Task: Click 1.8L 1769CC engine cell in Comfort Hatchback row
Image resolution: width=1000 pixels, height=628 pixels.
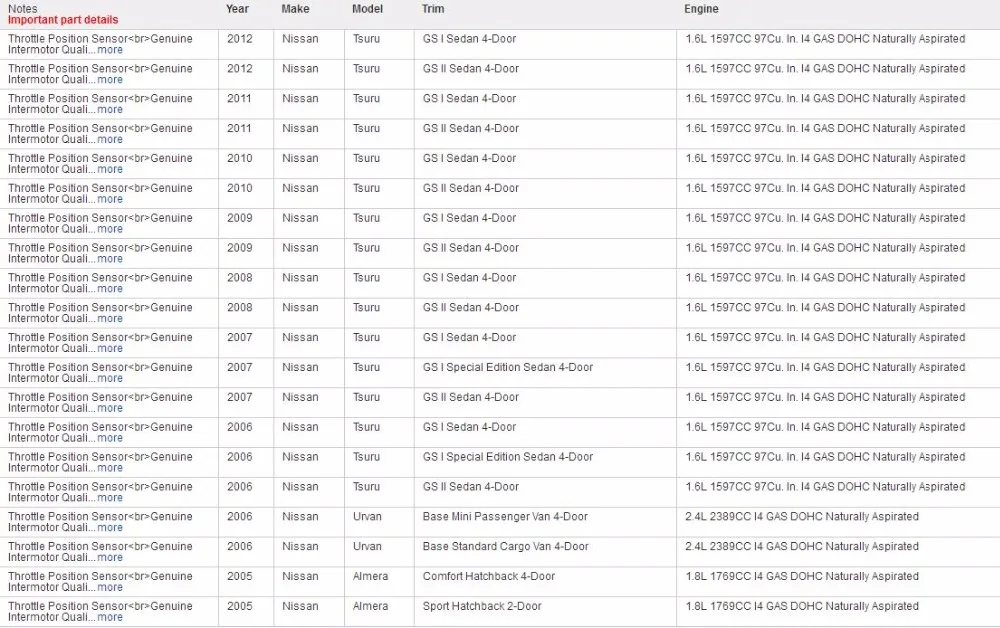Action: [802, 576]
